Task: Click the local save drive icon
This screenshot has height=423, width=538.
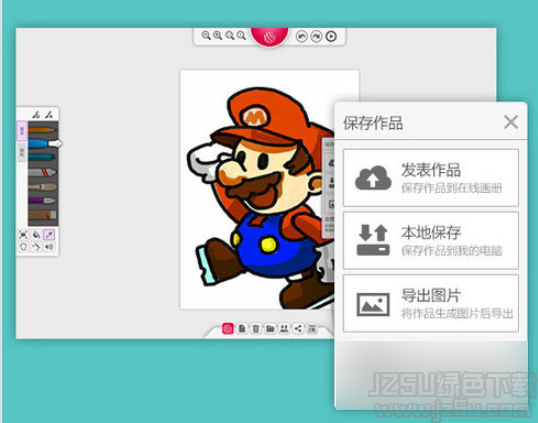Action: 373,240
